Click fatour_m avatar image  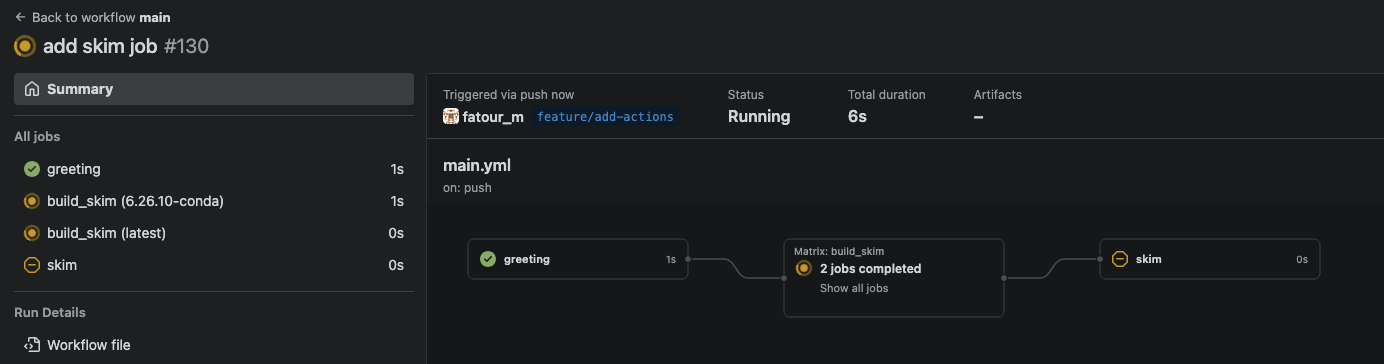tap(451, 116)
